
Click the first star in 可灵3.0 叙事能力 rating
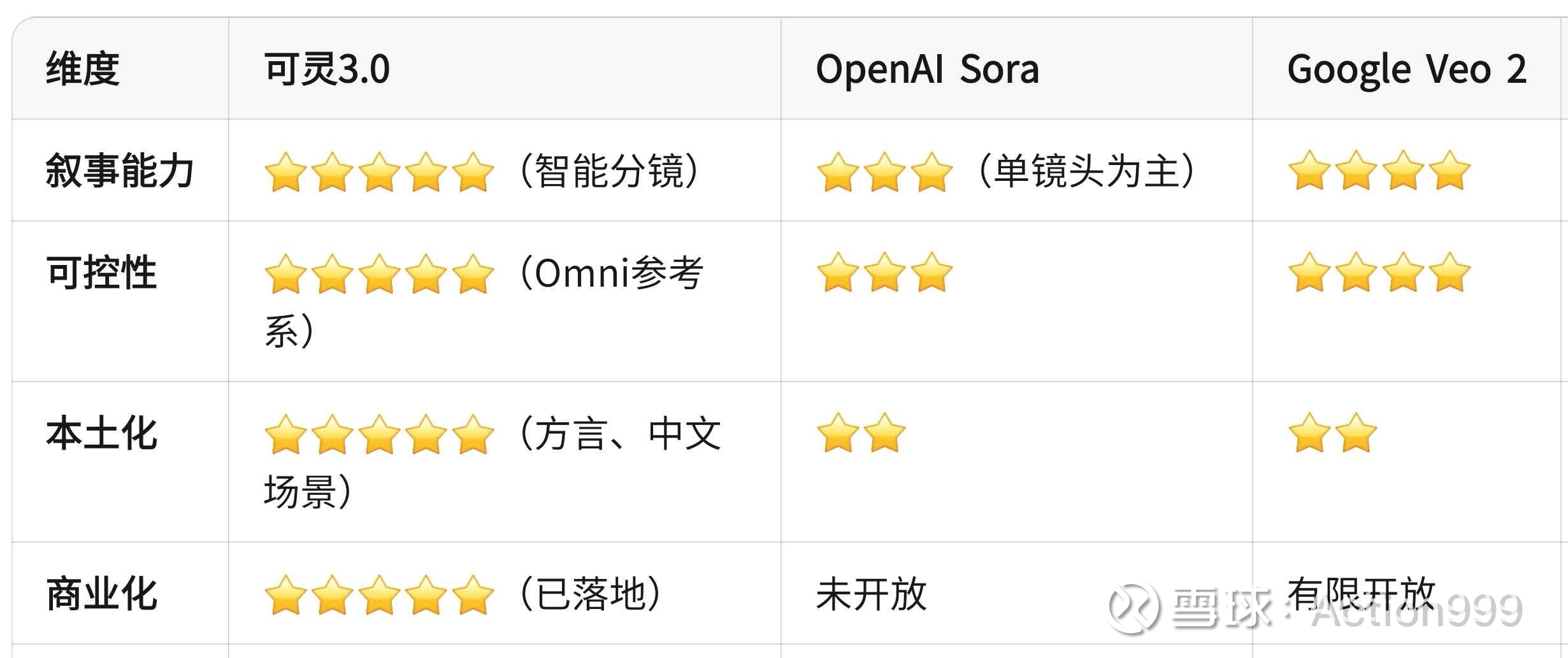285,172
